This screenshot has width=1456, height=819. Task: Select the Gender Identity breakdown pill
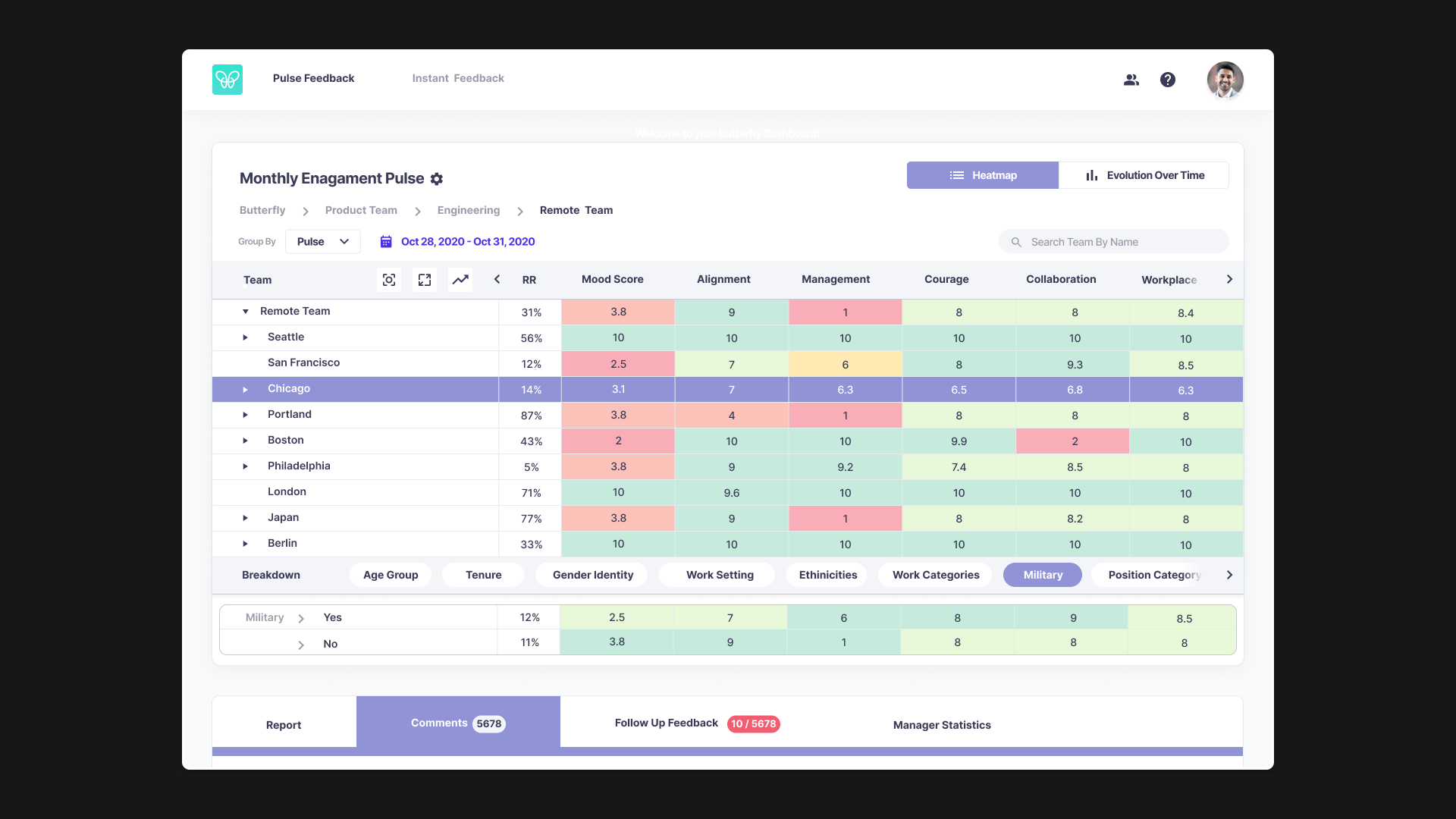pyautogui.click(x=592, y=575)
